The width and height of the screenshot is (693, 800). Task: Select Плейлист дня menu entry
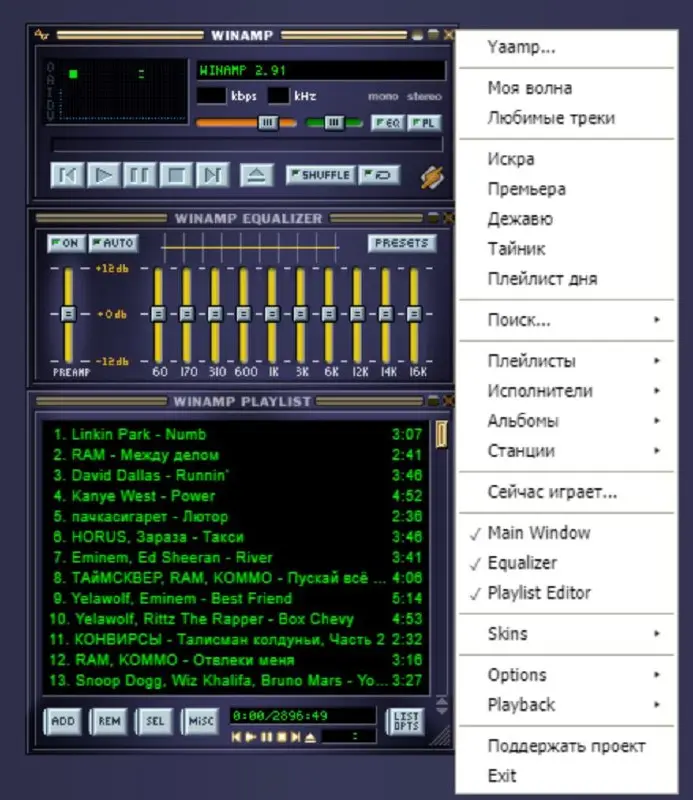(566, 279)
